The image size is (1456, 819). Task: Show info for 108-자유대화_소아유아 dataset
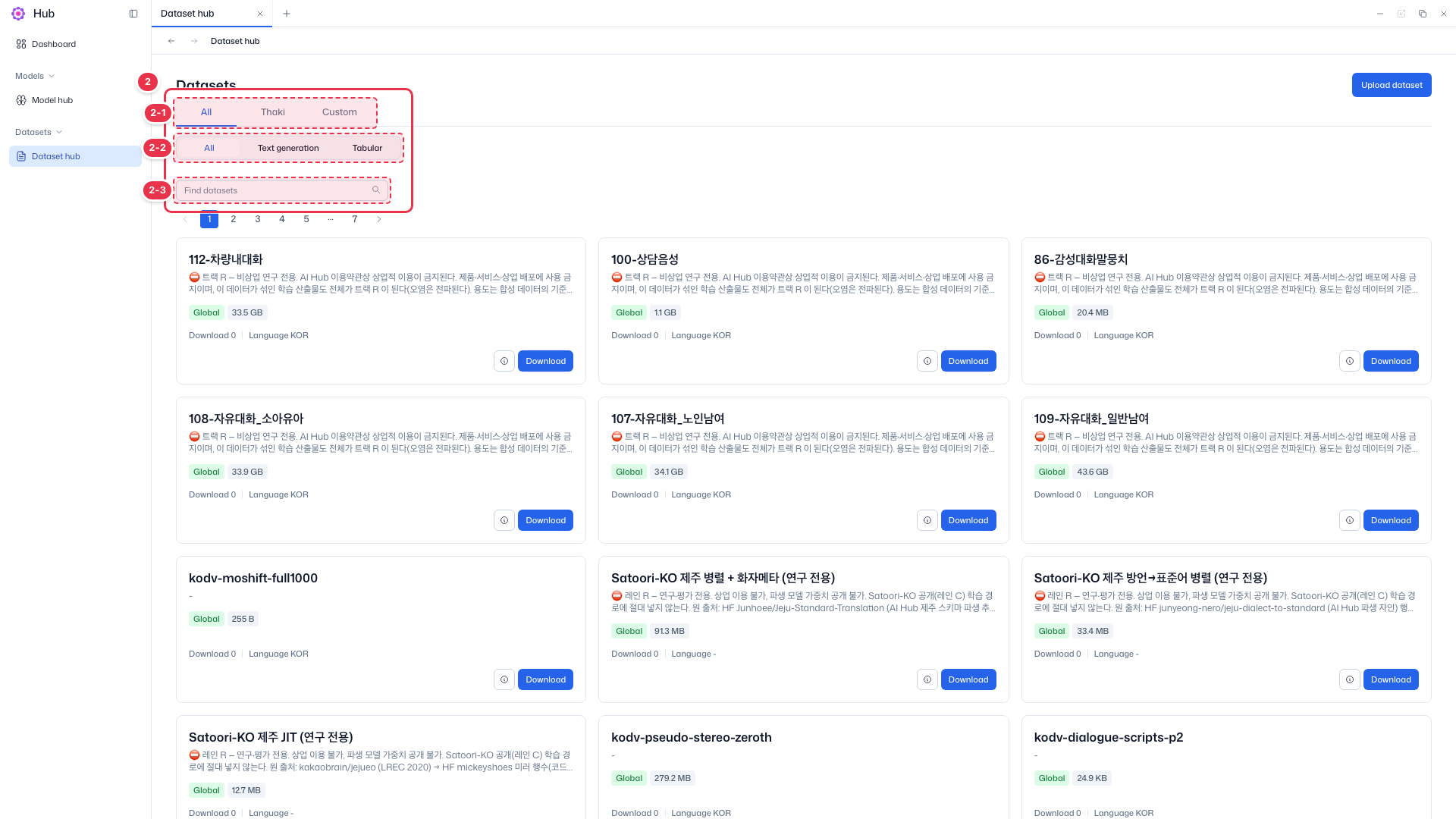point(504,520)
